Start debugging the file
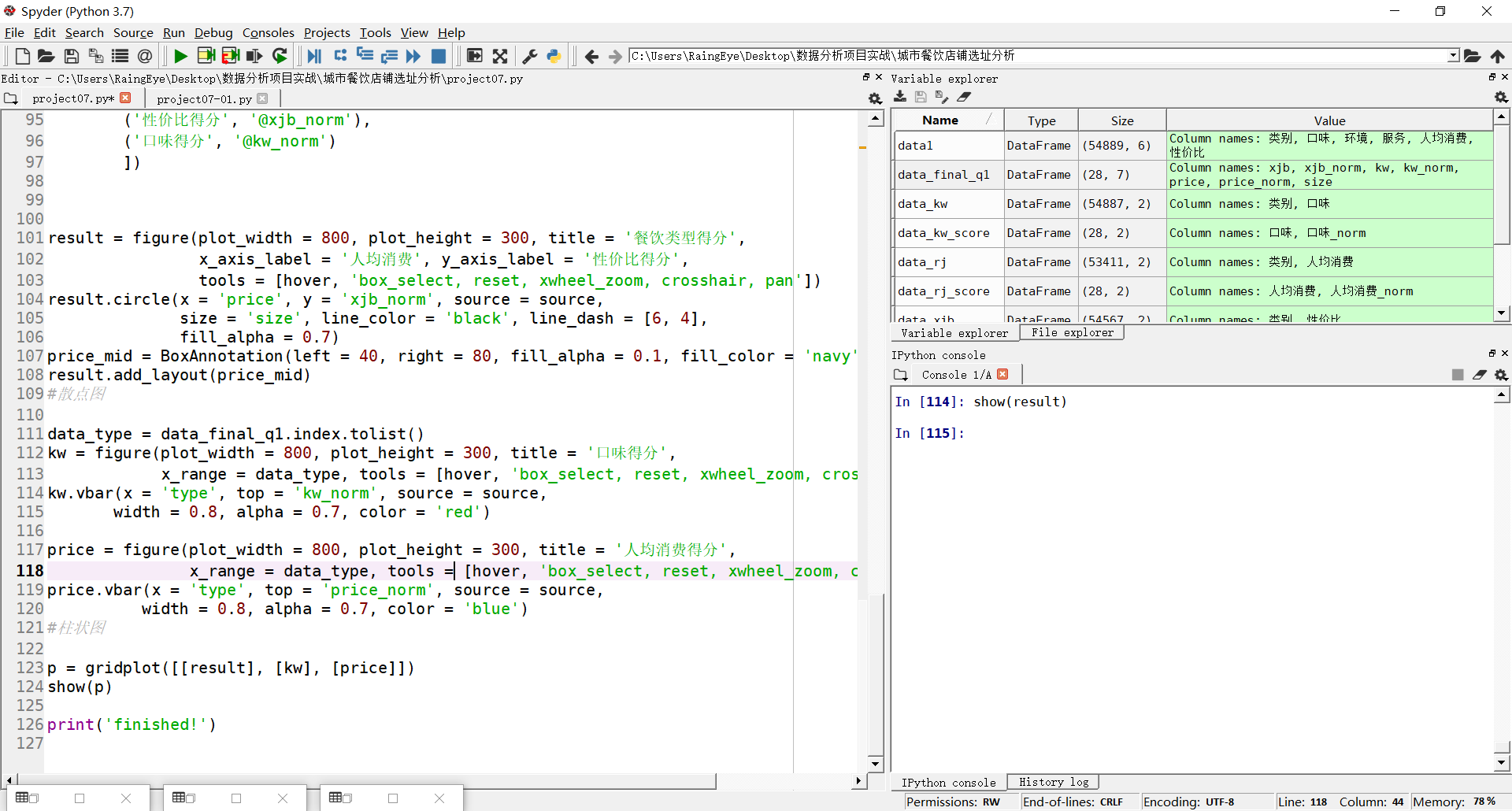 click(314, 56)
